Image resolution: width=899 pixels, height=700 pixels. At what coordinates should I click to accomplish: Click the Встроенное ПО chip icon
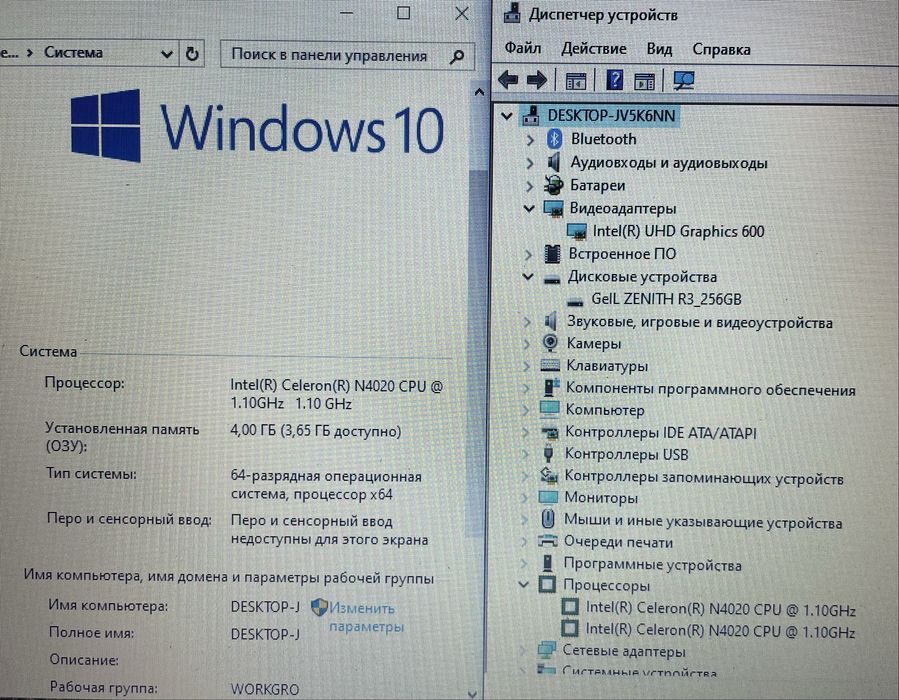point(552,253)
